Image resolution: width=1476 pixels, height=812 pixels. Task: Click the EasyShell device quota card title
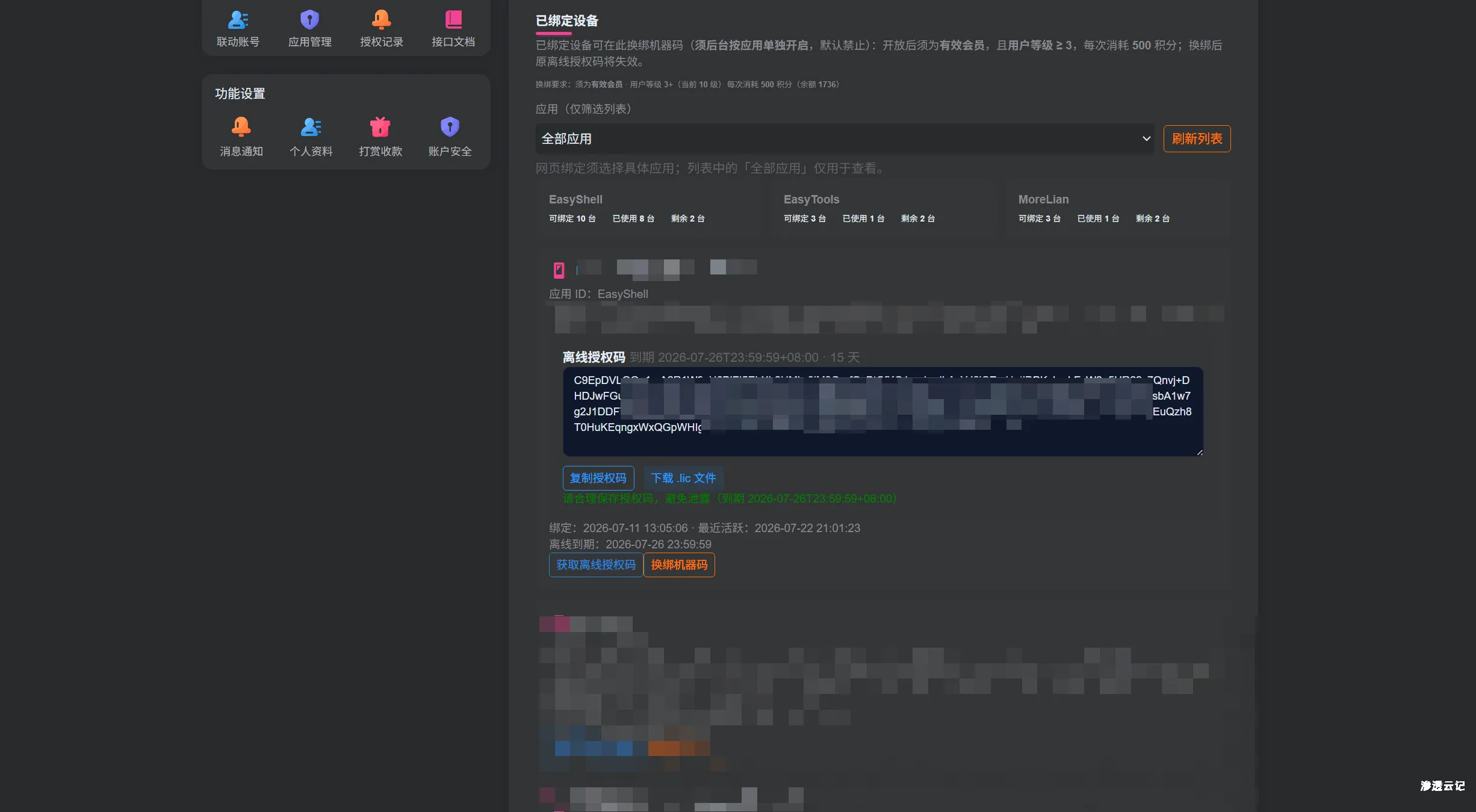[575, 199]
